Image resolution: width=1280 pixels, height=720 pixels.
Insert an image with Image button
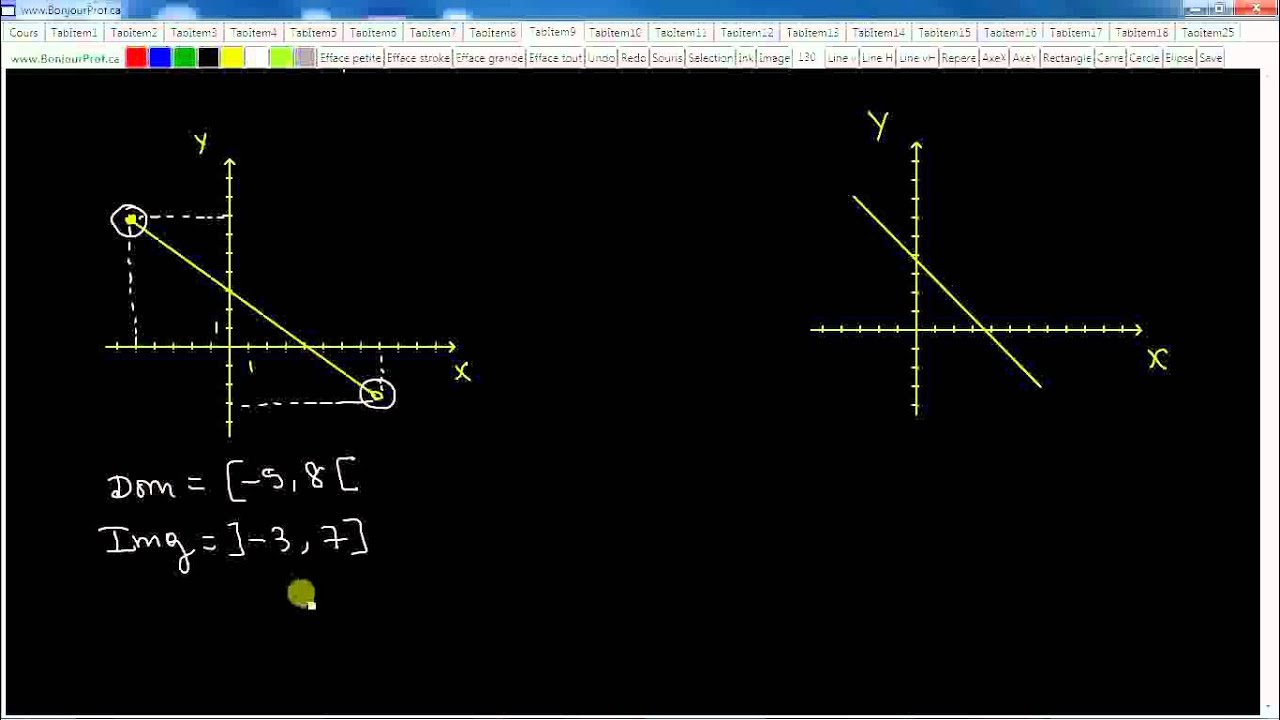click(x=774, y=58)
